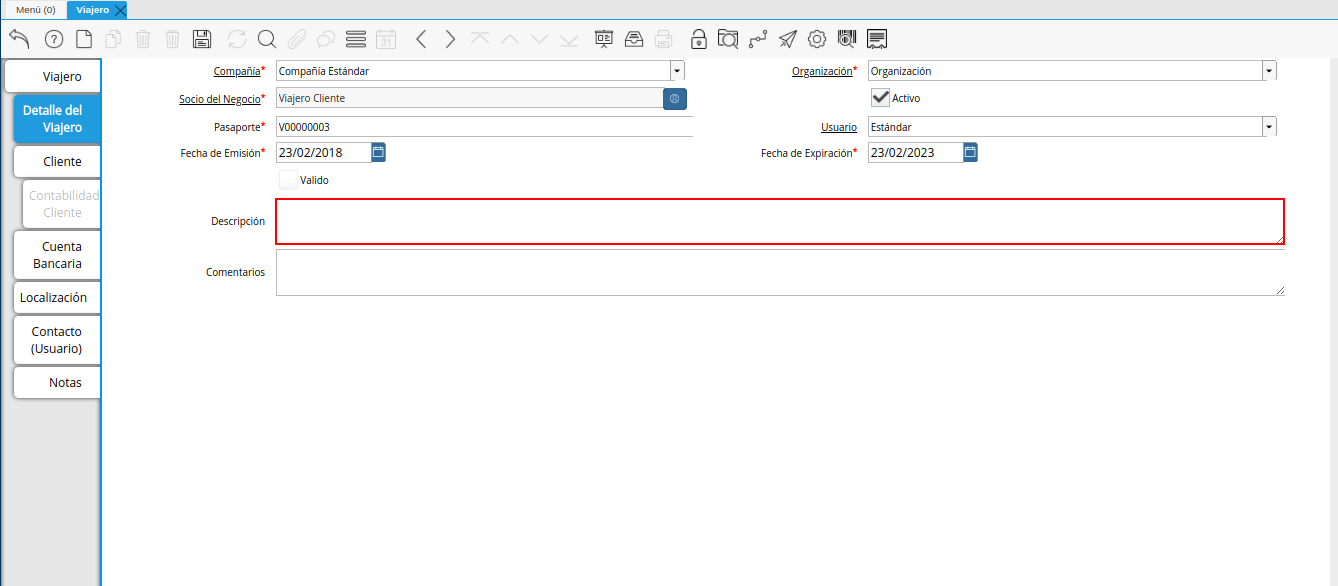Click the second trash Delete selection icon
Viewport: 1338px width, 586px height.
[173, 39]
